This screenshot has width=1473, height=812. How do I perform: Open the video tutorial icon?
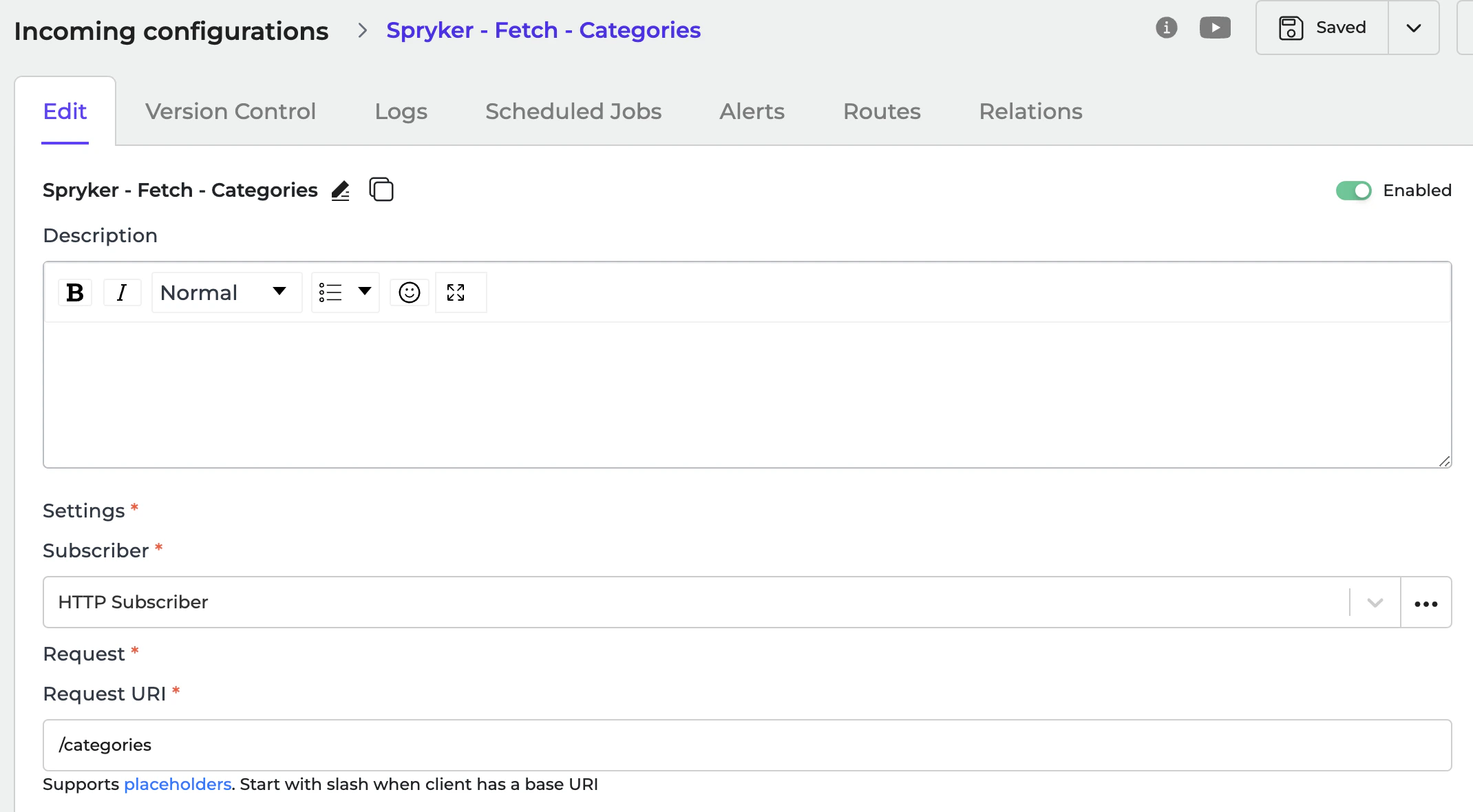[x=1215, y=28]
